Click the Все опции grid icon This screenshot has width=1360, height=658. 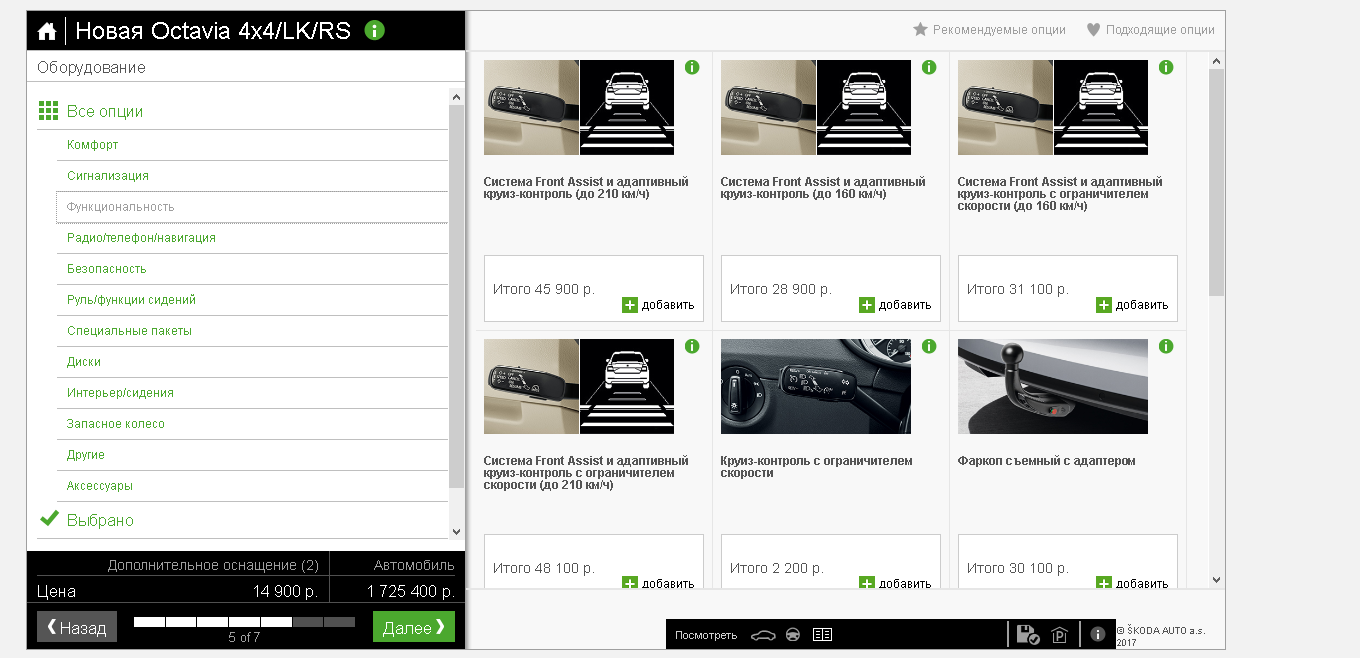tap(48, 111)
